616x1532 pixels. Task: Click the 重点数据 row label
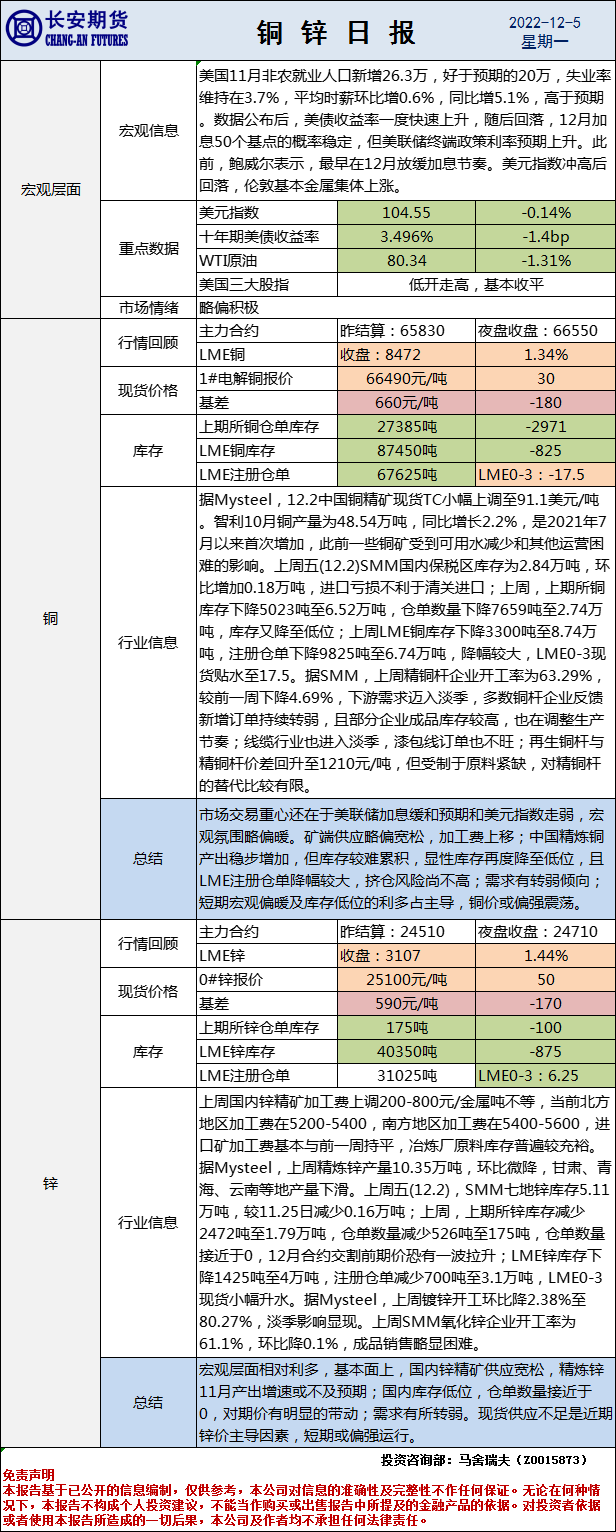tap(148, 248)
